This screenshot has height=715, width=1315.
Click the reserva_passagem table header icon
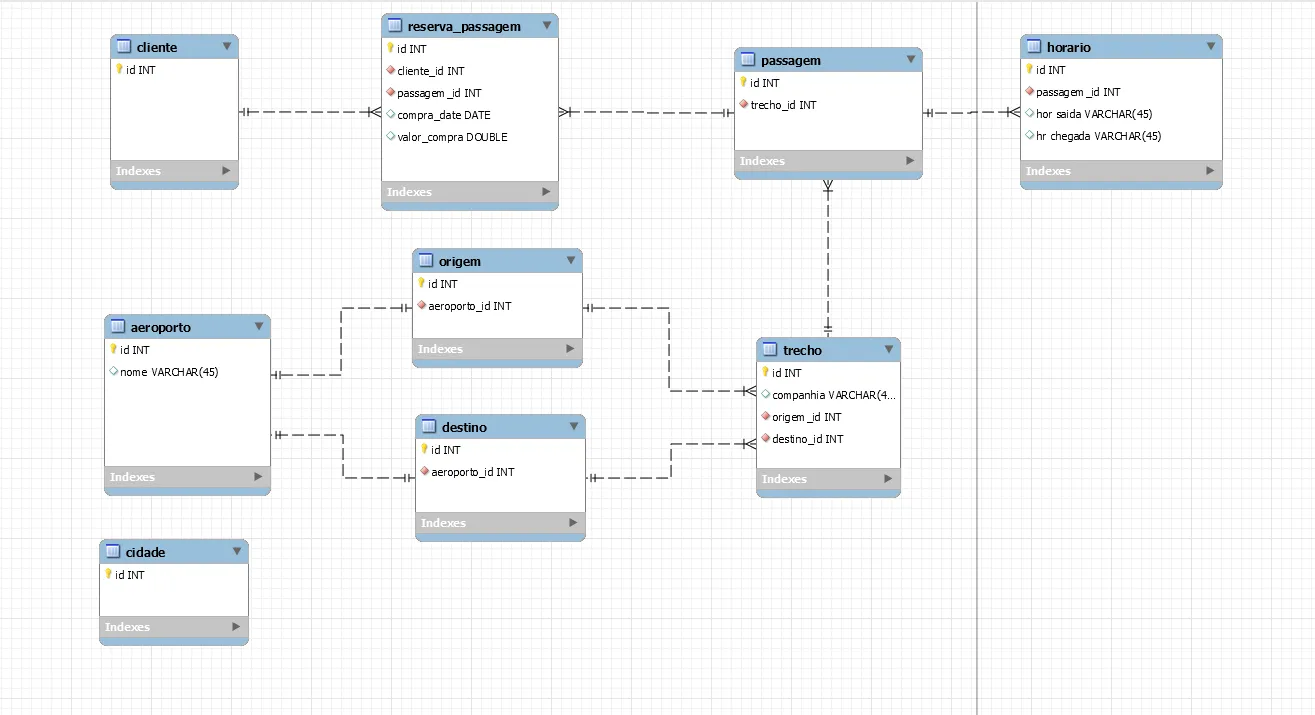tap(395, 26)
